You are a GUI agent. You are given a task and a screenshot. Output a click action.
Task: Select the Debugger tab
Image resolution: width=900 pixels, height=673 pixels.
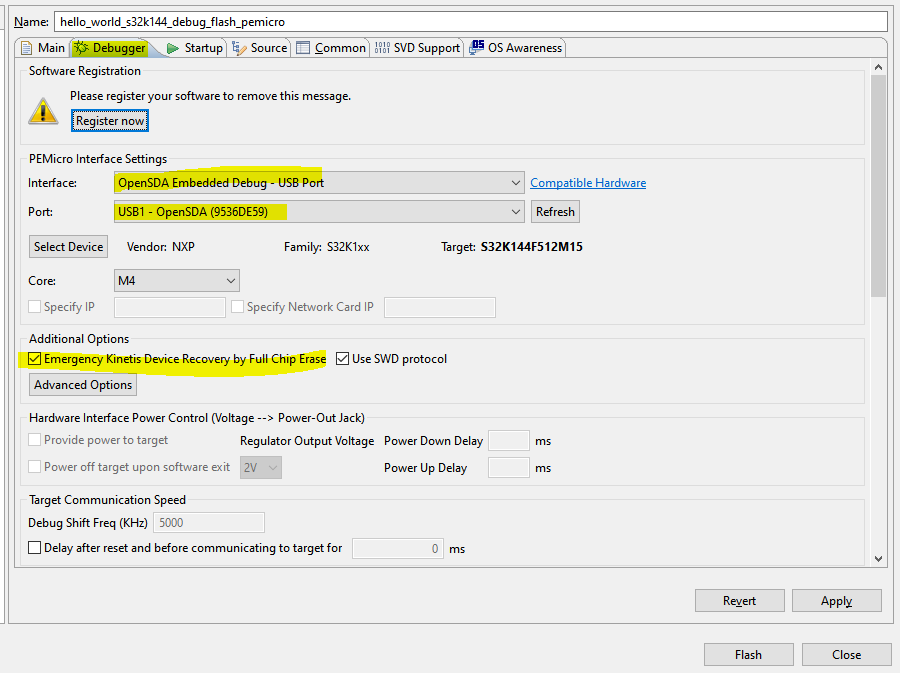pos(110,48)
